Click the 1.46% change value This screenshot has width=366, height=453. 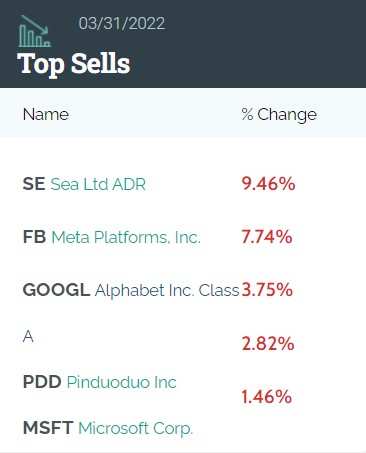[x=266, y=397]
